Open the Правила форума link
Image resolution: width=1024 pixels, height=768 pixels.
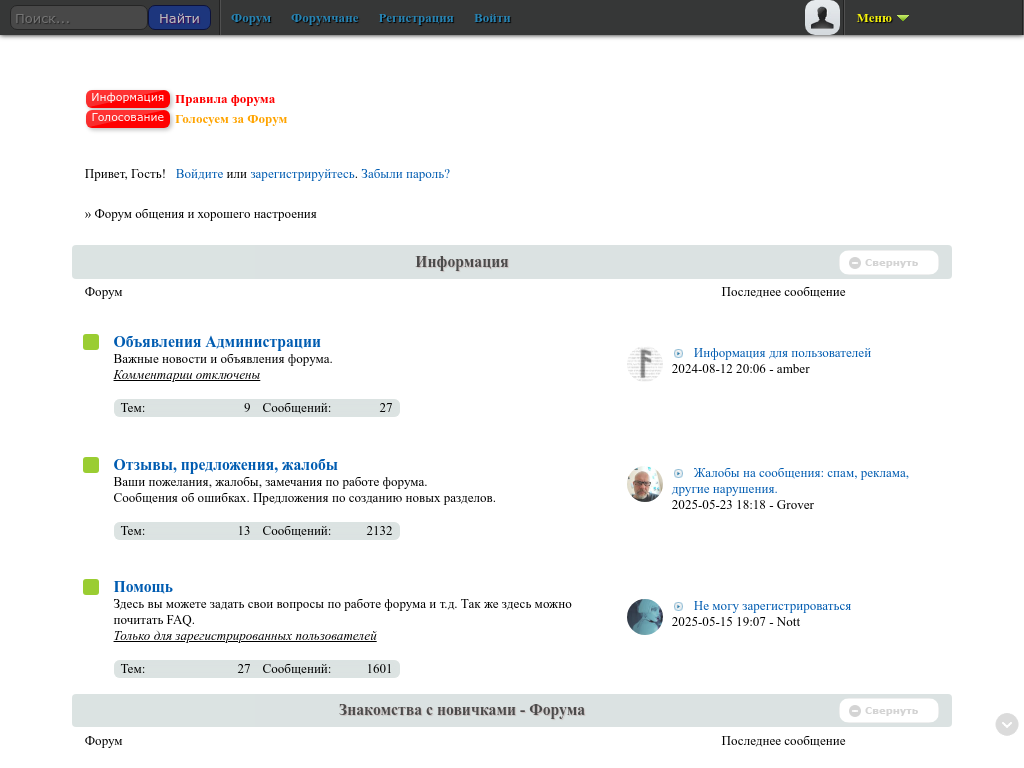pos(225,99)
